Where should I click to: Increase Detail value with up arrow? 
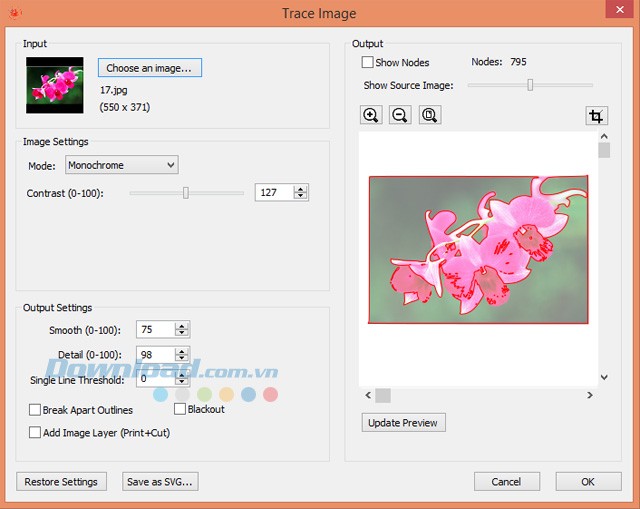(x=182, y=351)
